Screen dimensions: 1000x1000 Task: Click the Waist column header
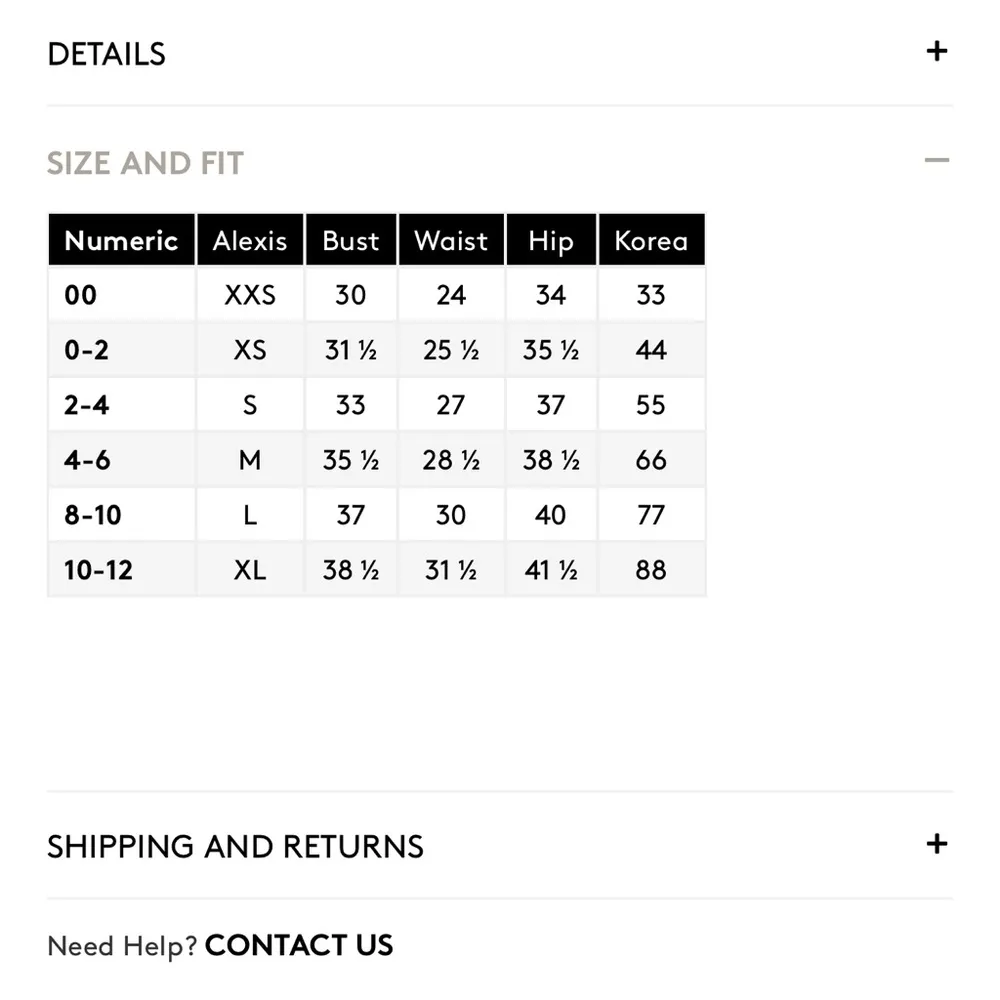pyautogui.click(x=451, y=241)
